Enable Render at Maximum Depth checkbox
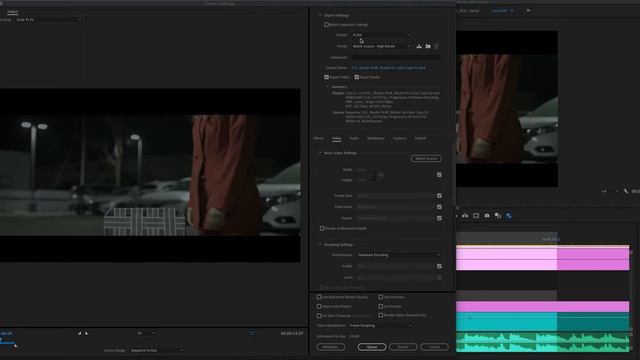This screenshot has height=360, width=640. point(322,229)
